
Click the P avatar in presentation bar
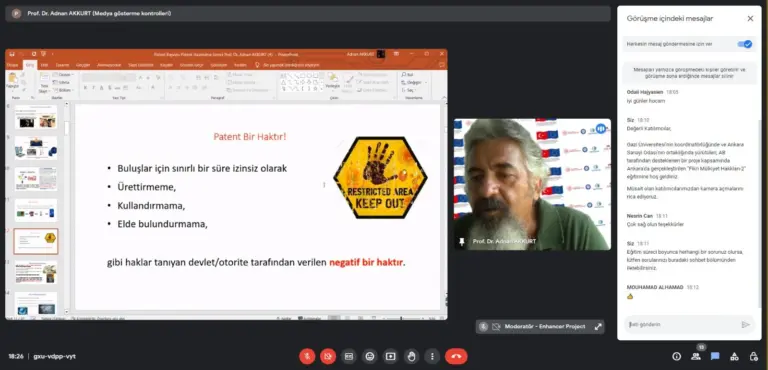pos(17,14)
